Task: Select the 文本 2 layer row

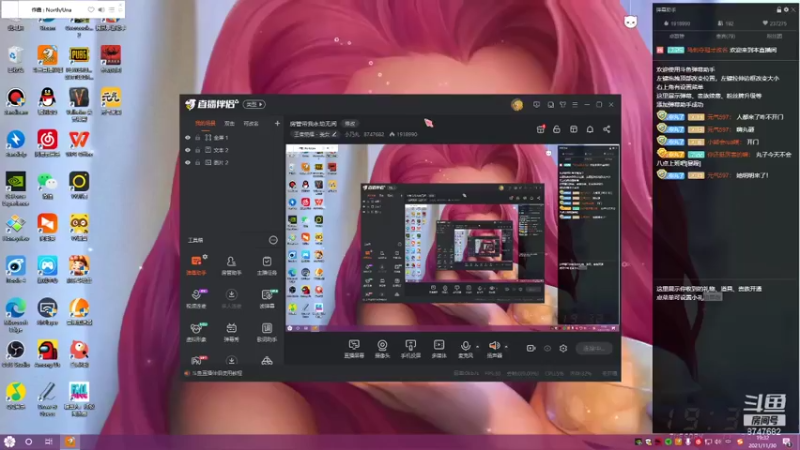Action: click(233, 150)
